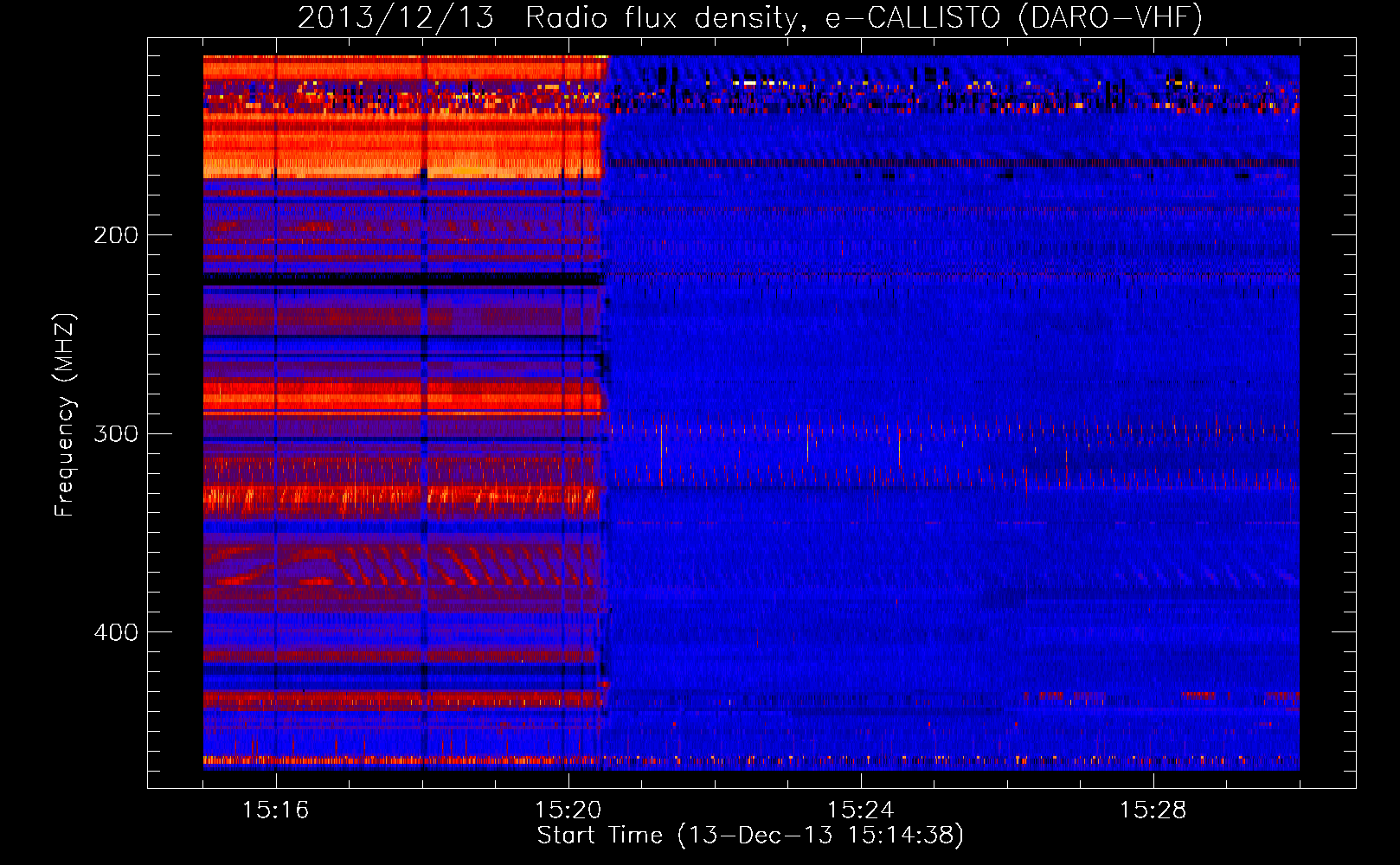The width and height of the screenshot is (1400, 865).
Task: Click the 15:24 time tick label
Action: pyautogui.click(x=860, y=810)
